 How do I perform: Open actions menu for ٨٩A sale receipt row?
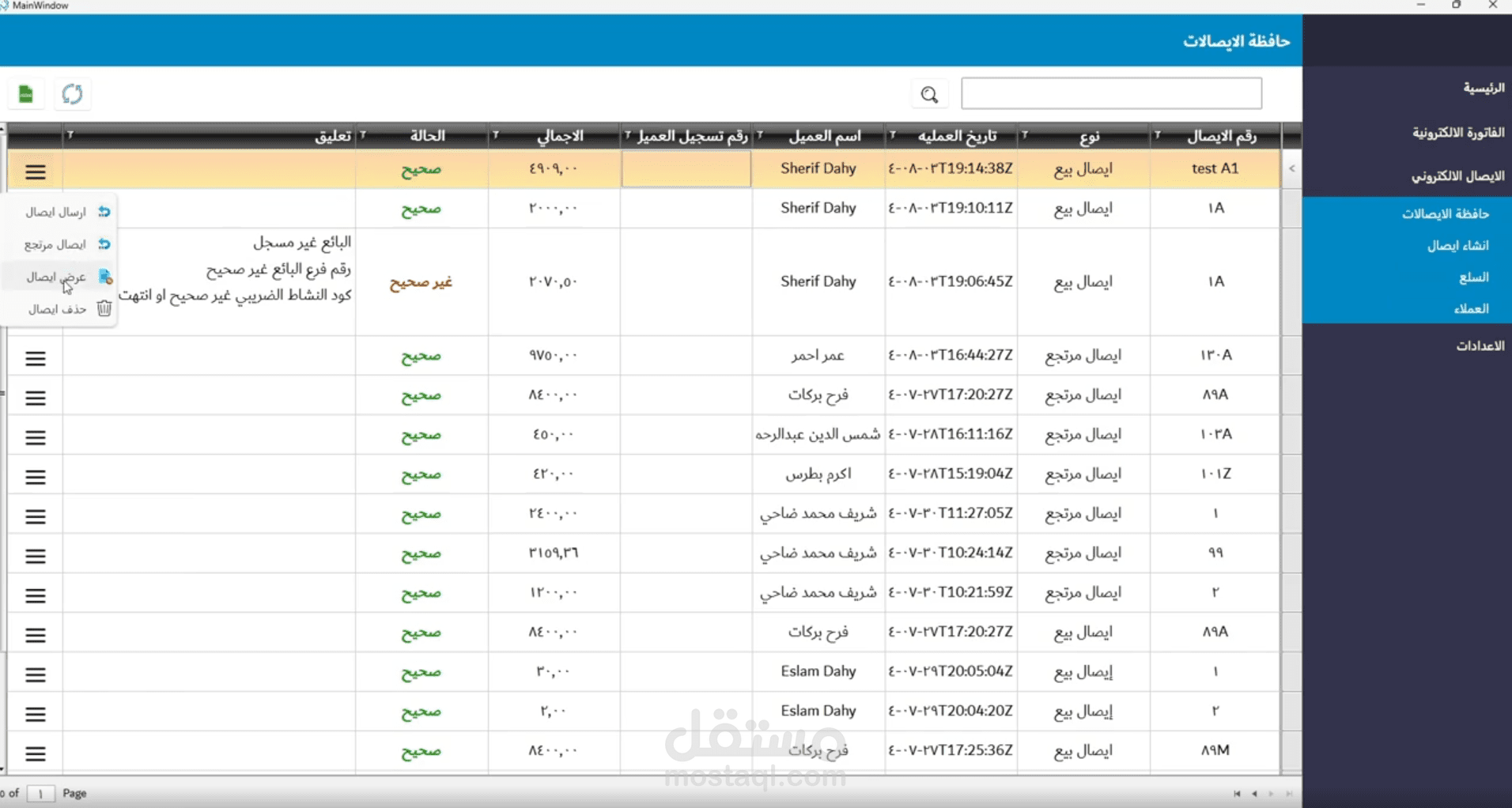click(x=36, y=636)
